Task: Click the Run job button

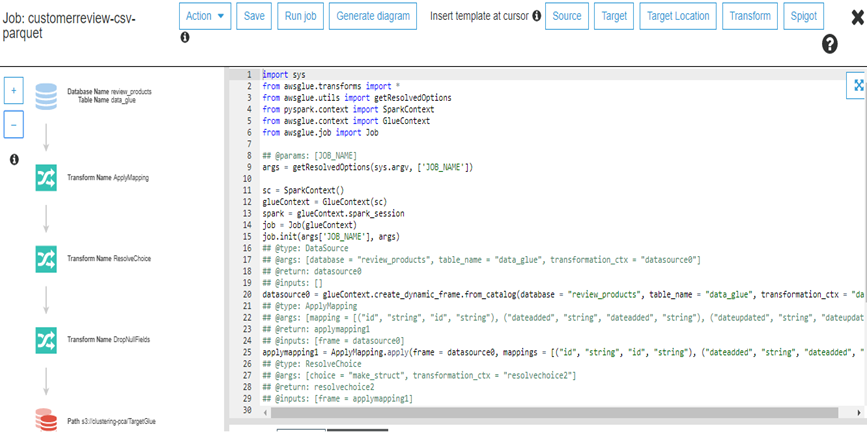Action: coord(300,16)
